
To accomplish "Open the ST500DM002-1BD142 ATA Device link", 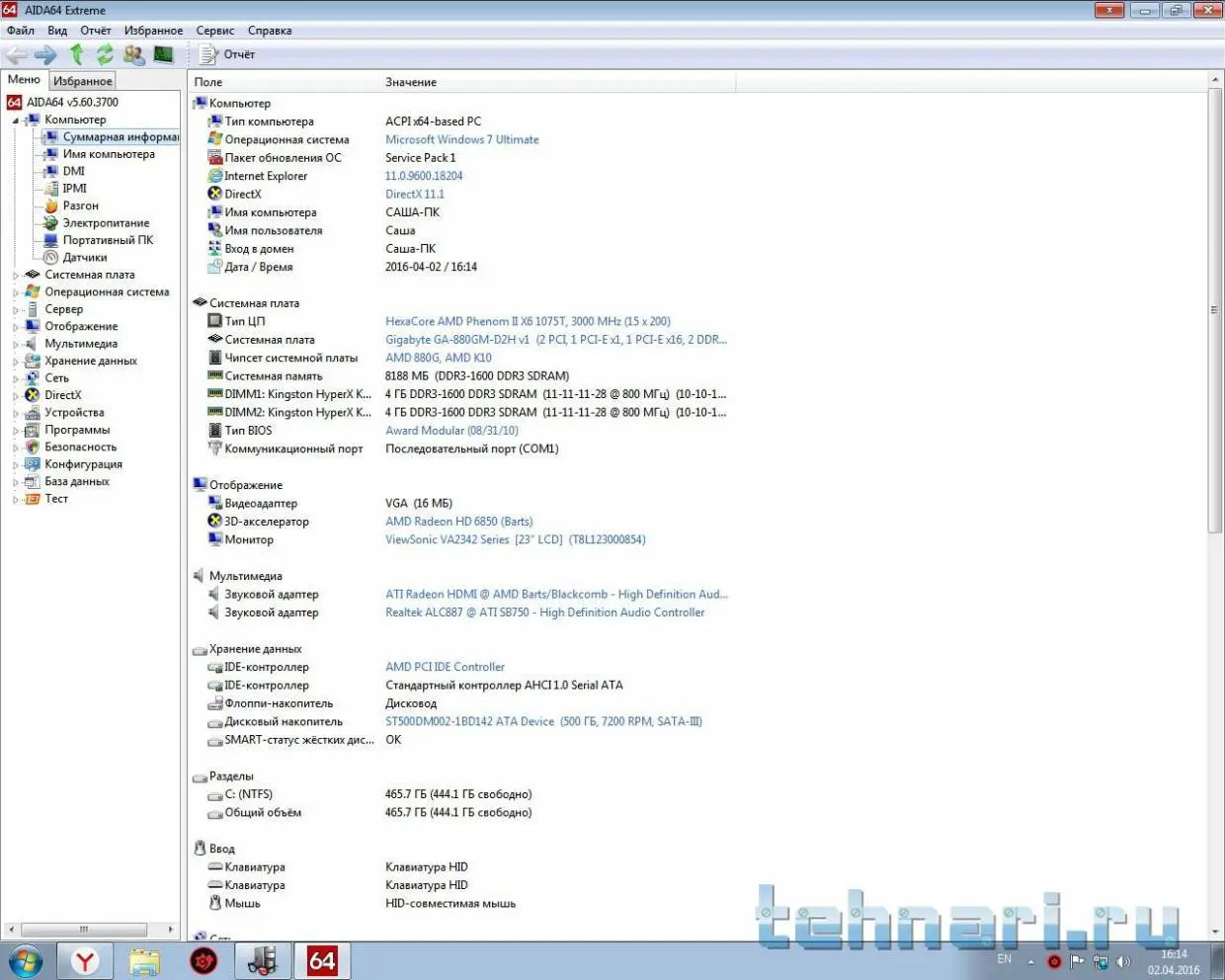I will [543, 721].
